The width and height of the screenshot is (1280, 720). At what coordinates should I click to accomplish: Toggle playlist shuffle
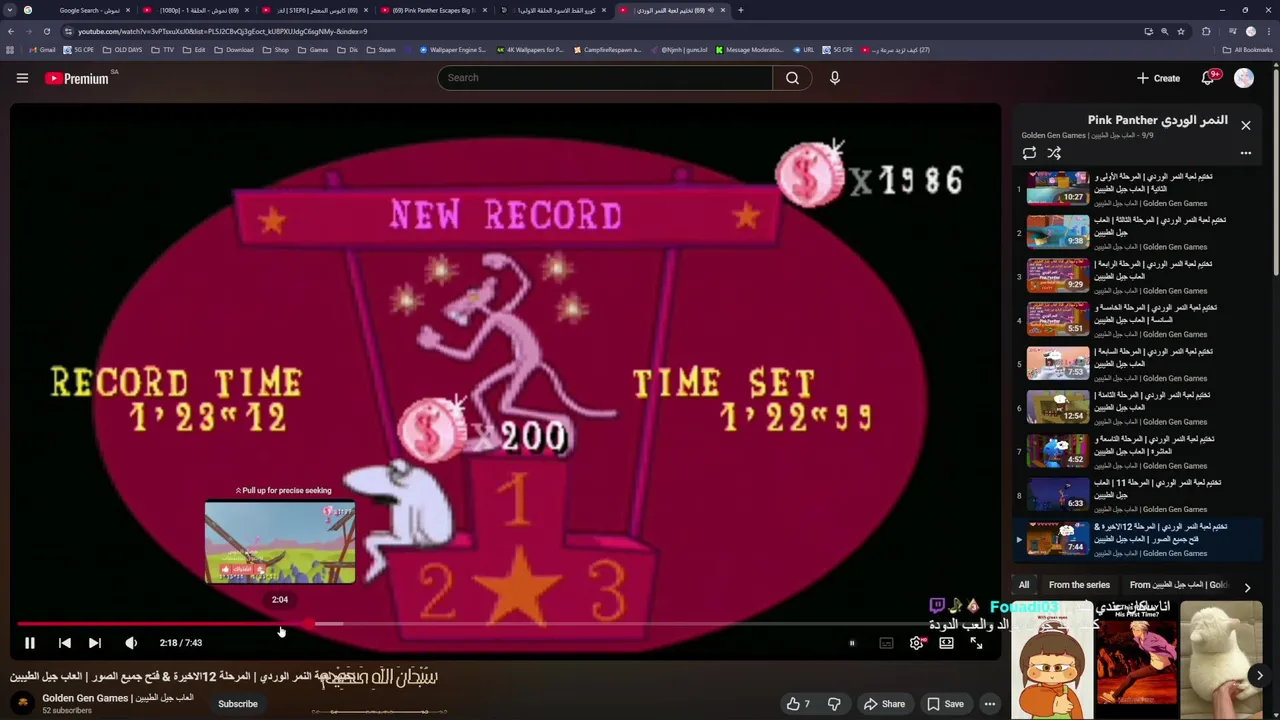[x=1054, y=153]
